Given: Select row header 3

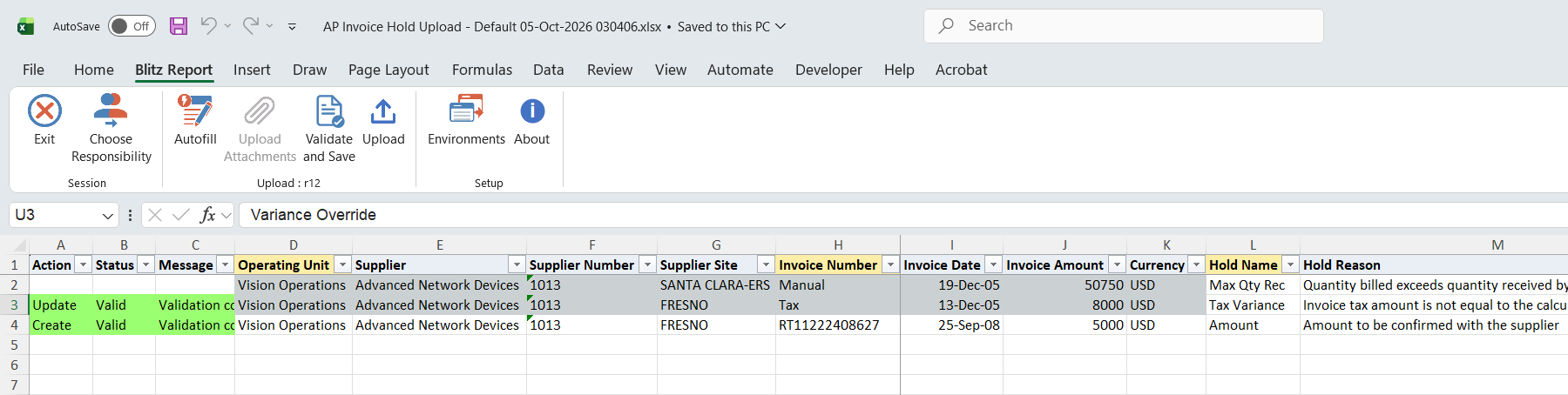Looking at the screenshot, I should (14, 305).
